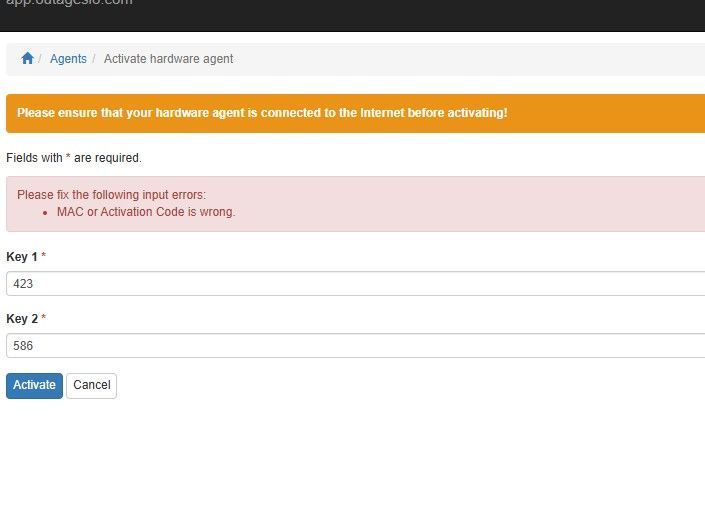Viewport: 705px width, 506px height.
Task: Click into the Key 1 input field
Action: 356,283
